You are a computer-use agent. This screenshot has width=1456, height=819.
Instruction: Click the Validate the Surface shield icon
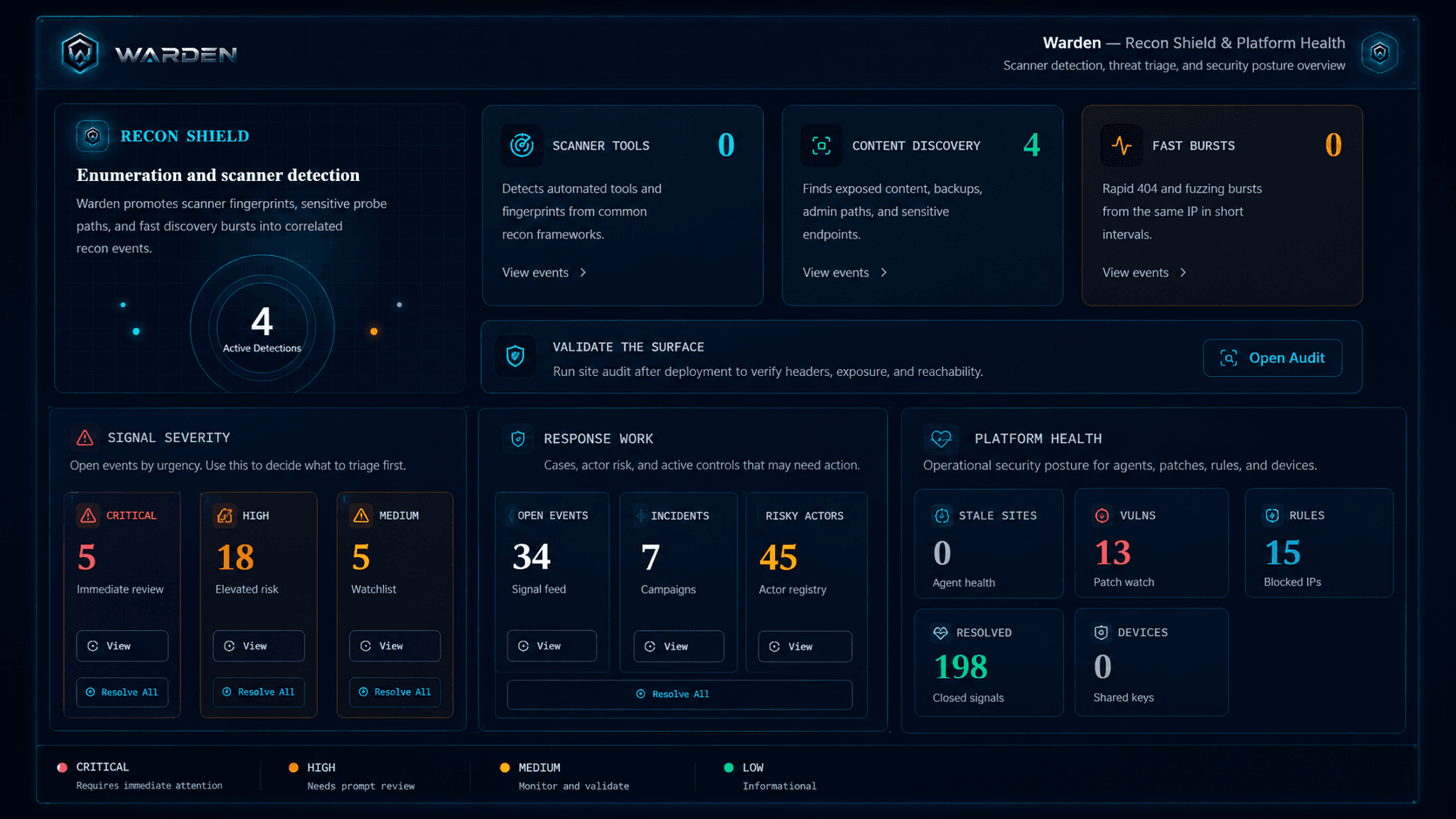click(x=516, y=356)
